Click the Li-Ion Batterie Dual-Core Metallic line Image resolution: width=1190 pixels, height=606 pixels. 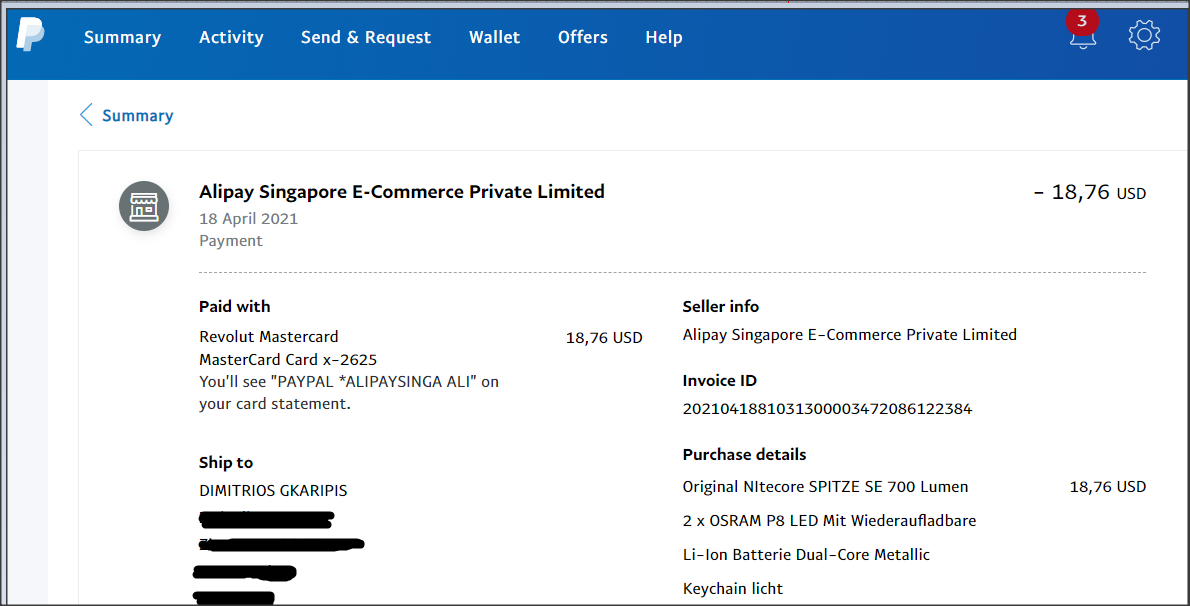[x=806, y=555]
